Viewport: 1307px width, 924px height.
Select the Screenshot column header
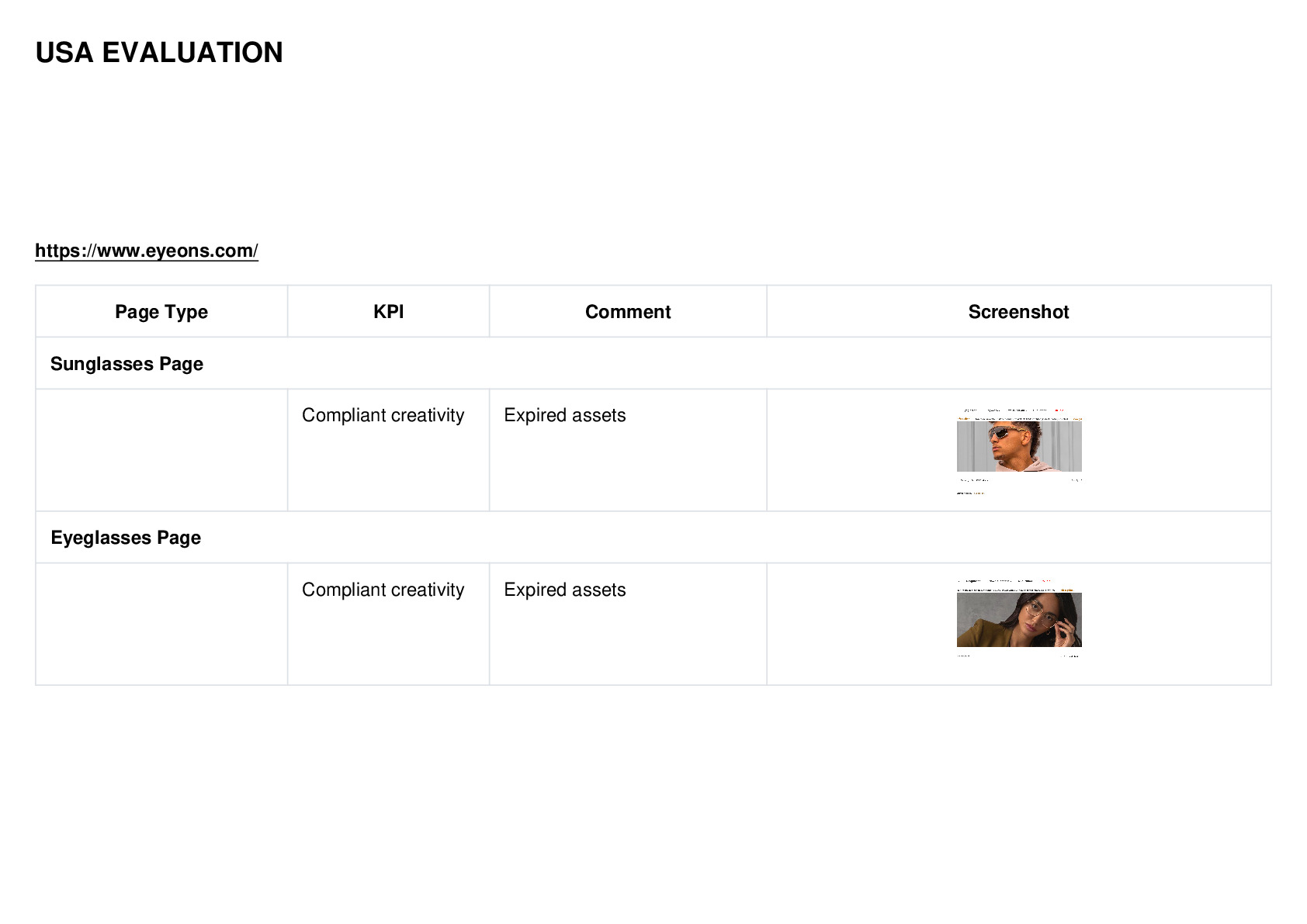point(1019,312)
